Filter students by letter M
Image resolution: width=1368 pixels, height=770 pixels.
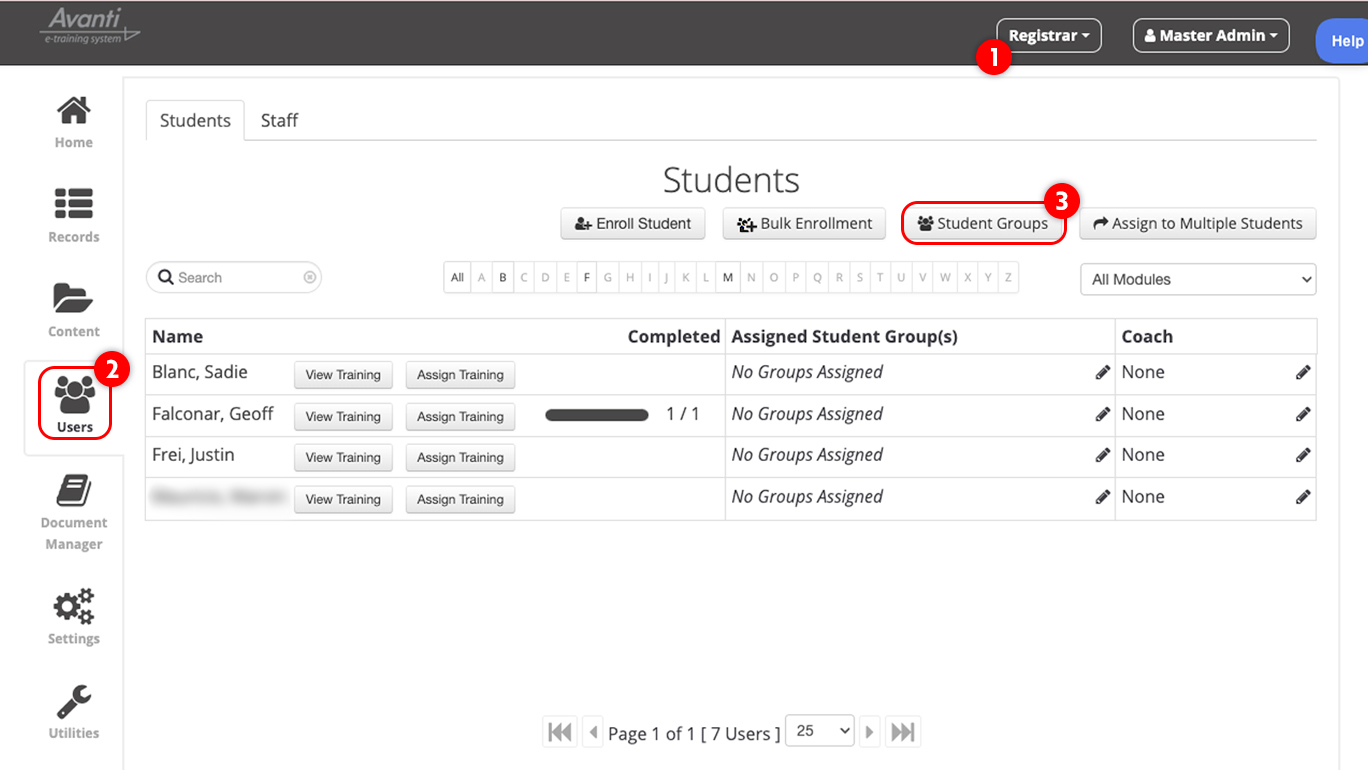(x=728, y=278)
